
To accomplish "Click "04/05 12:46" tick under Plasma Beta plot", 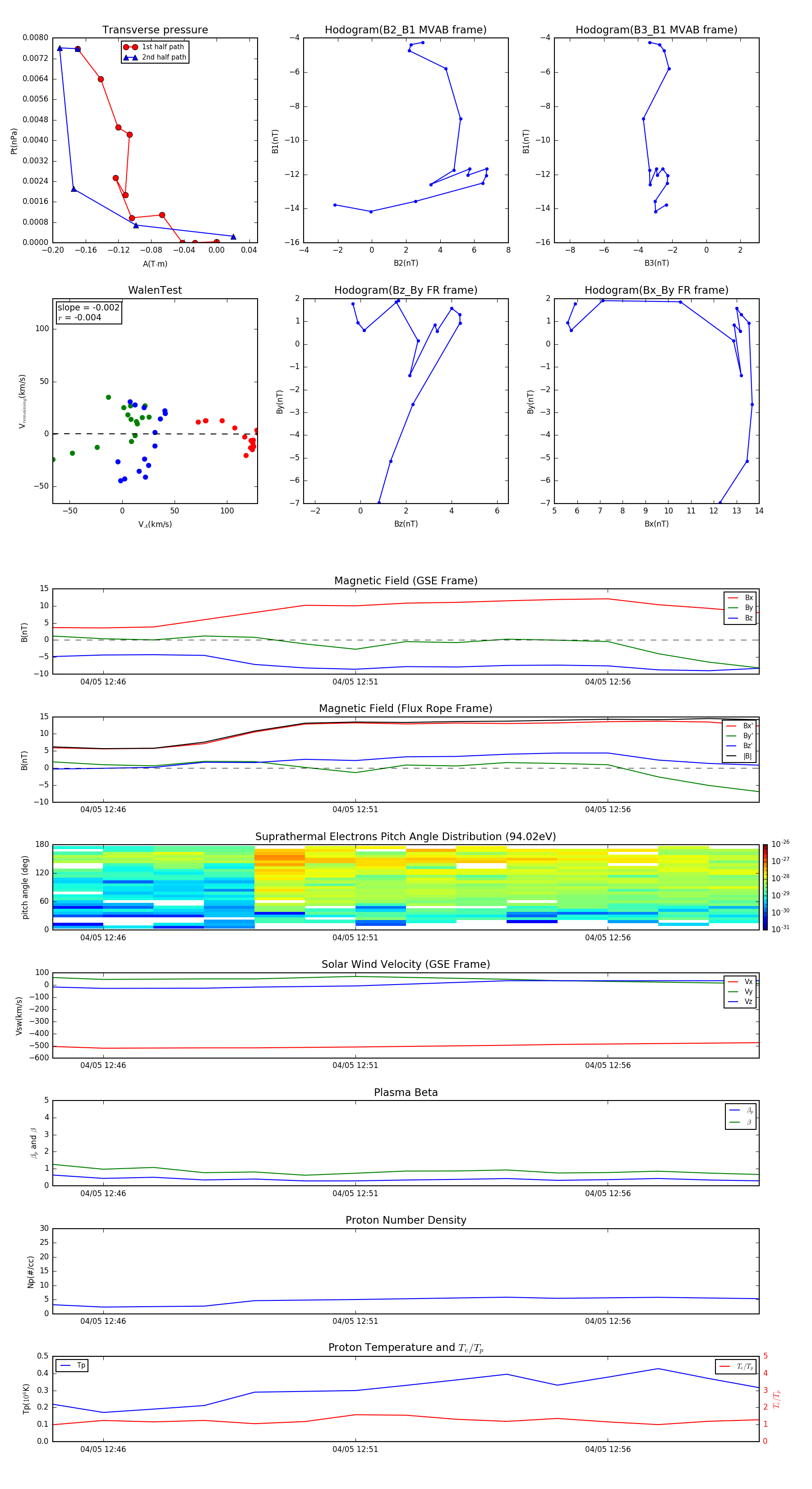I will [x=103, y=1193].
